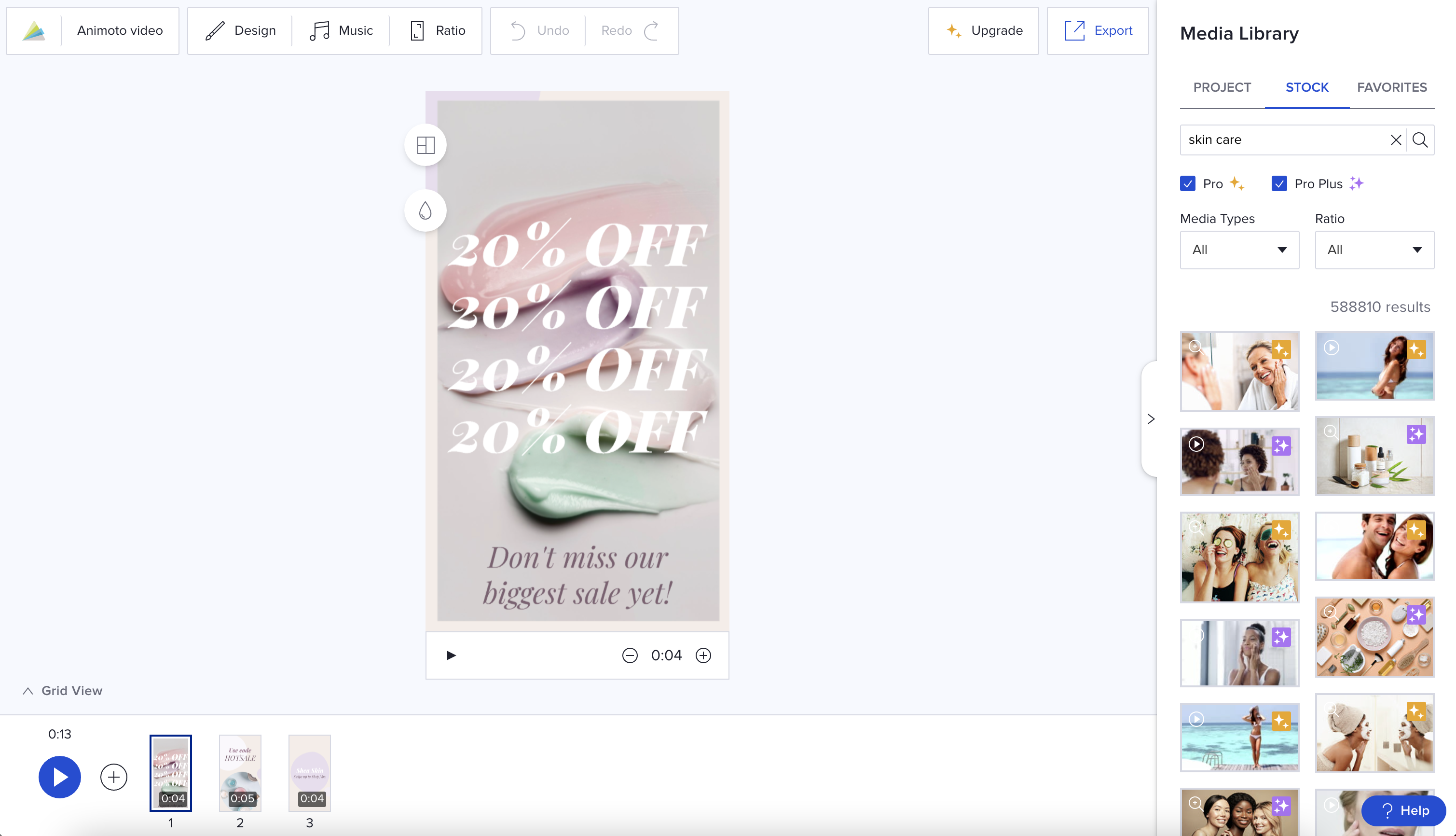The width and height of the screenshot is (1456, 836).
Task: Click the Design tool icon
Action: click(x=213, y=30)
